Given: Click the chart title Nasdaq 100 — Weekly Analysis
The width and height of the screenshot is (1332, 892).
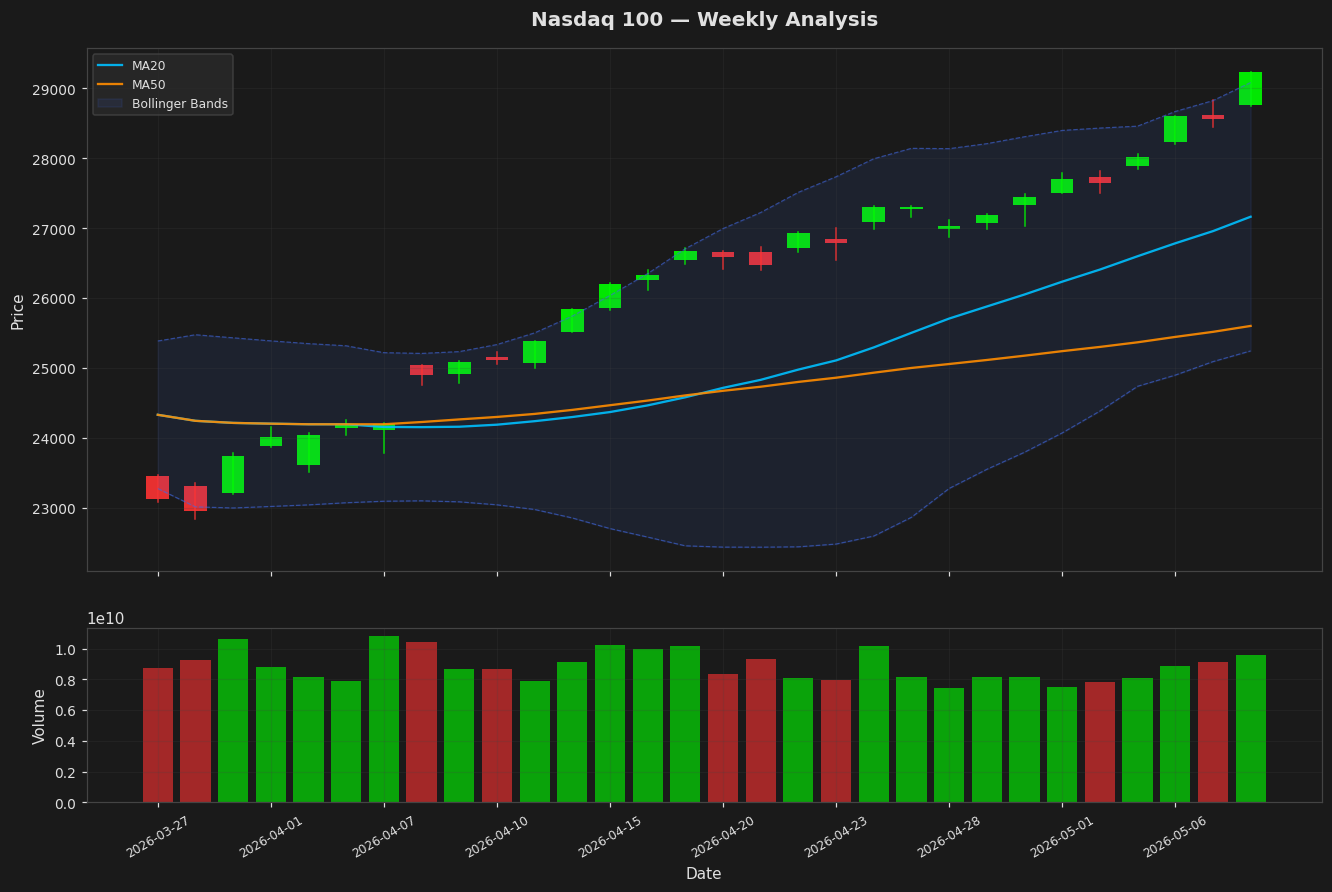Looking at the screenshot, I should click(704, 20).
